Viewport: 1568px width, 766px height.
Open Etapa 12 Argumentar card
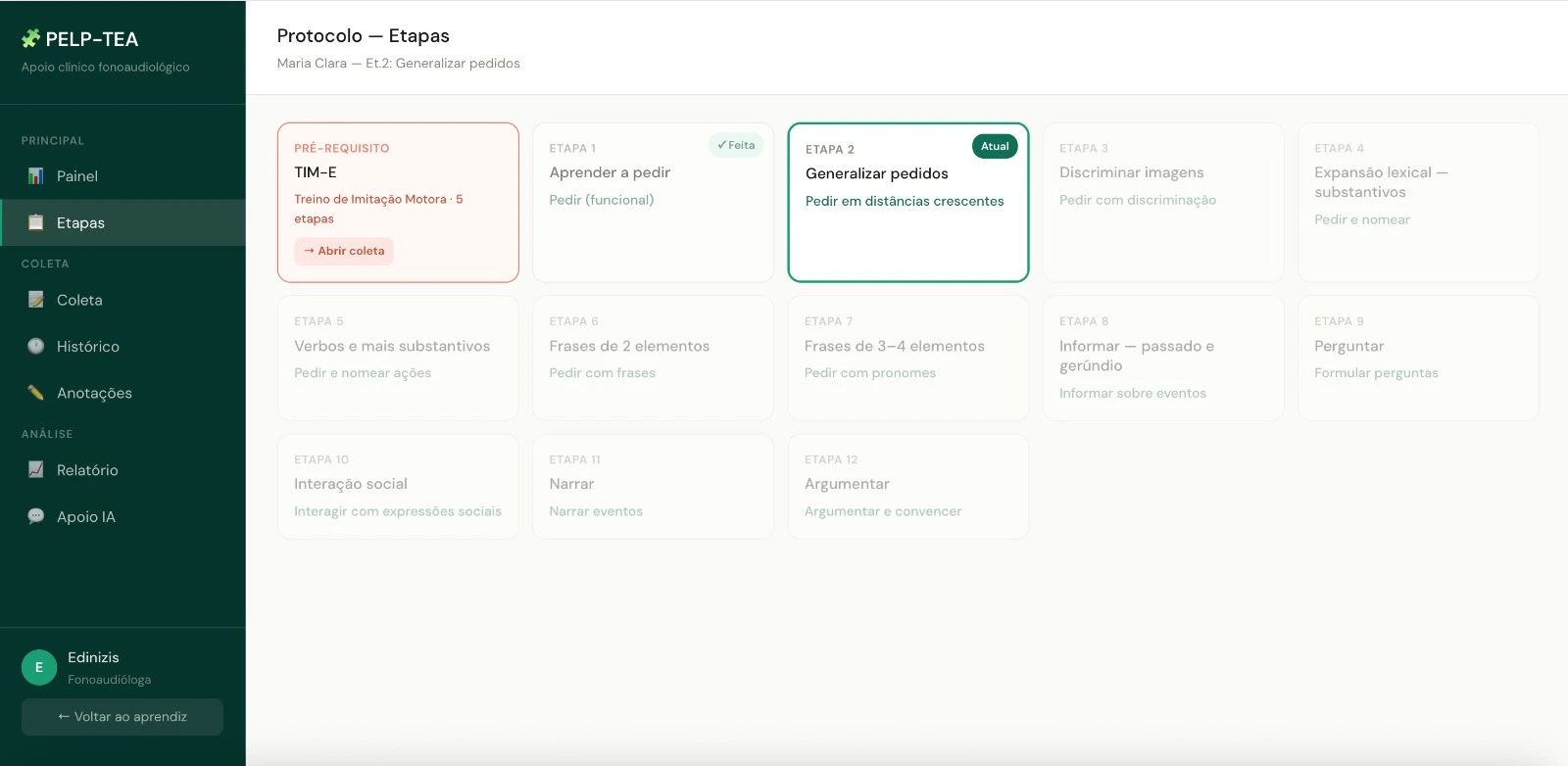click(908, 486)
